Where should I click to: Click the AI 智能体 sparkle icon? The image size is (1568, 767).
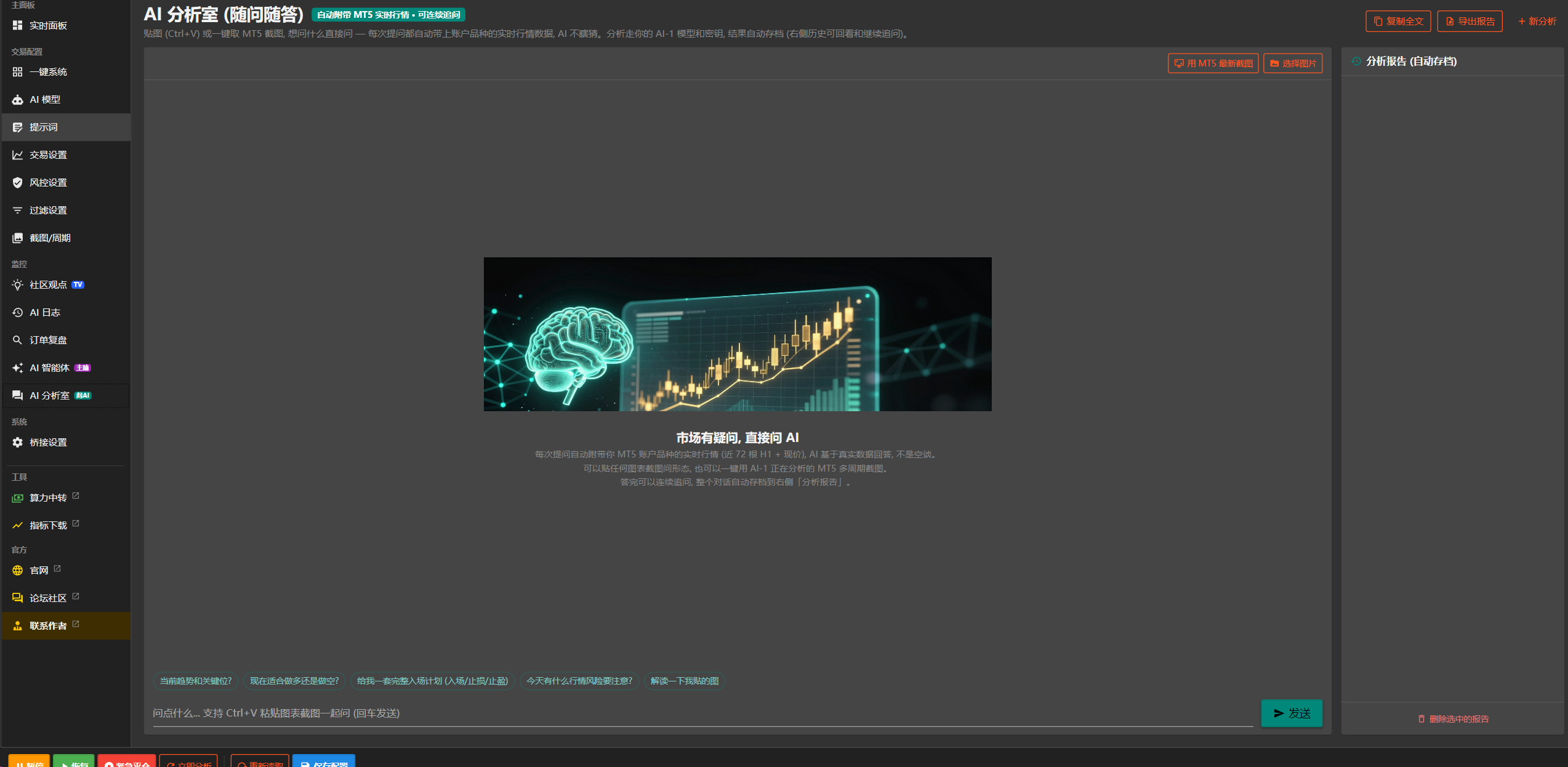[x=17, y=368]
